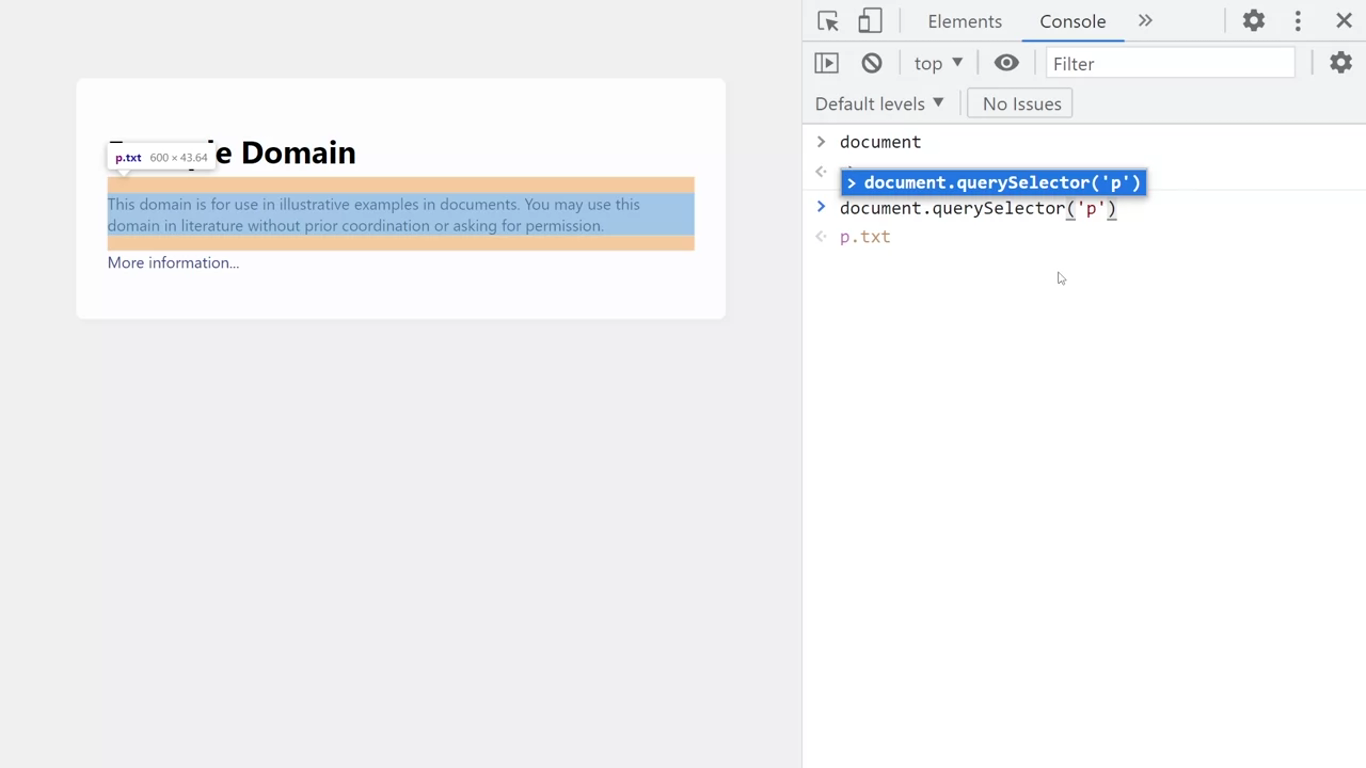Open DevTools settings gear in top bar
This screenshot has height=768, width=1366.
pyautogui.click(x=1253, y=21)
